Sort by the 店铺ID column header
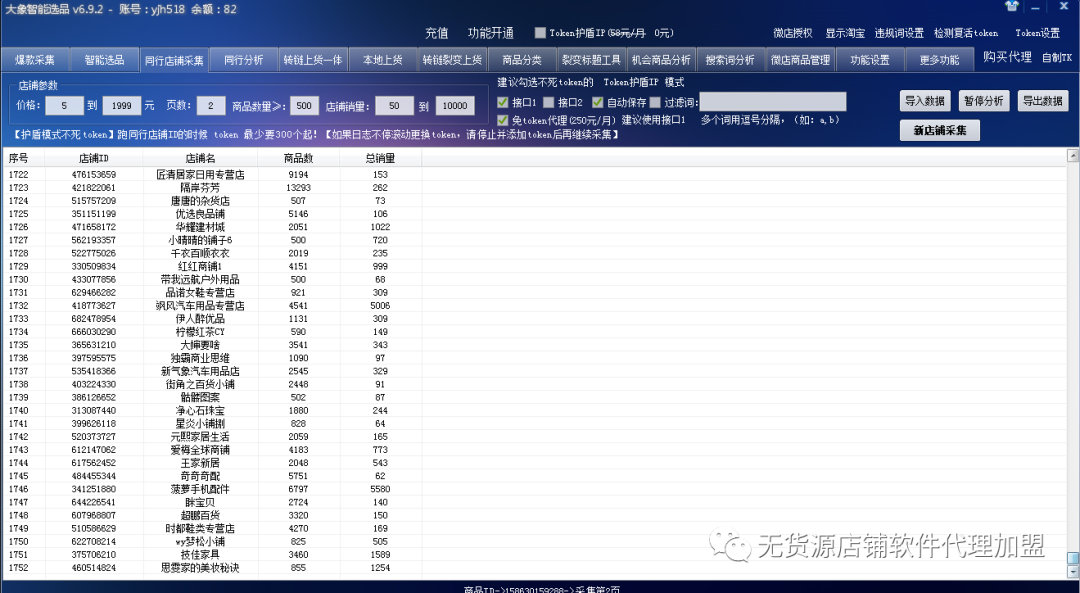This screenshot has height=593, width=1080. [94, 158]
